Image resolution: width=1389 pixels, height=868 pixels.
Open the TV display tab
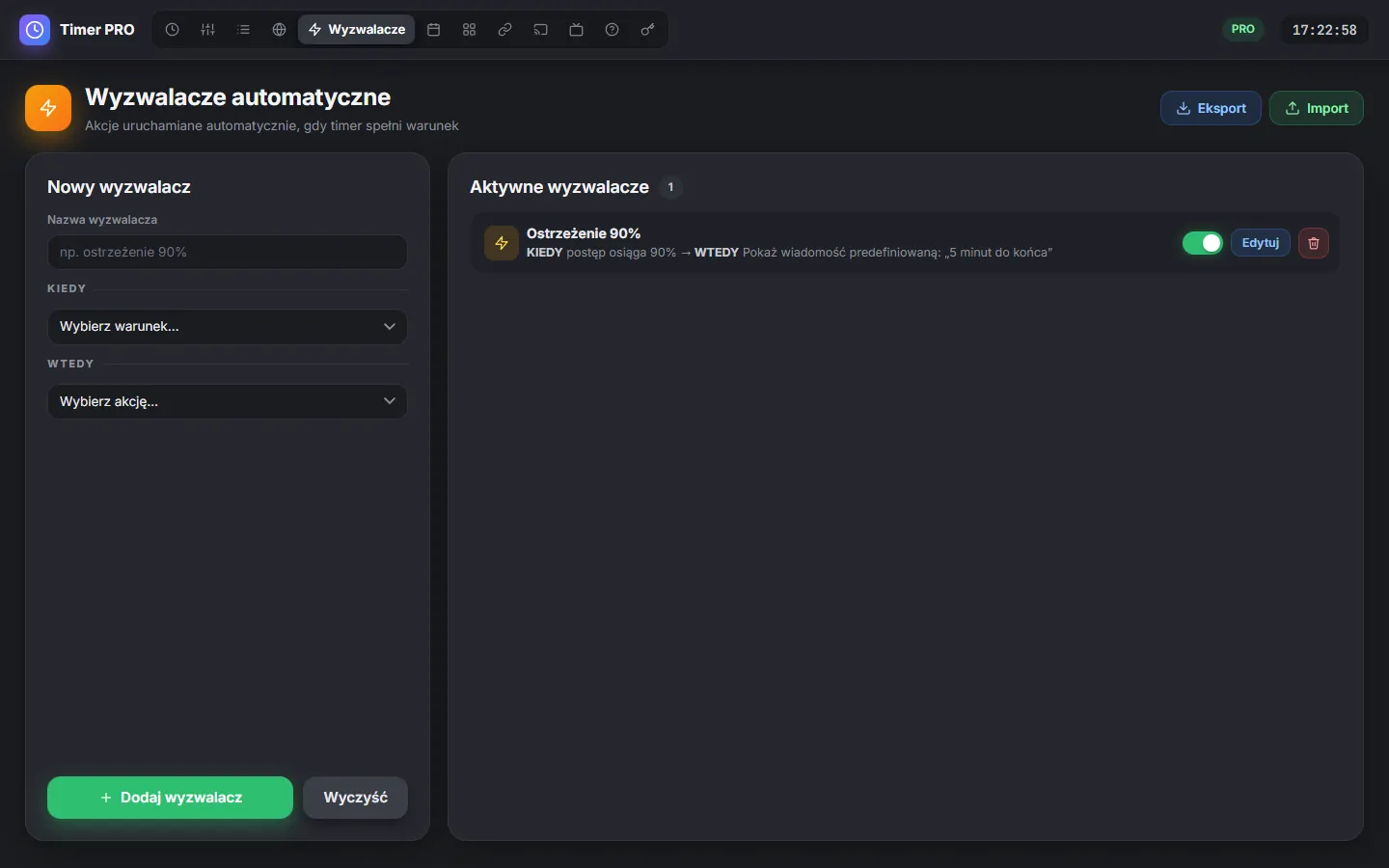pyautogui.click(x=576, y=30)
